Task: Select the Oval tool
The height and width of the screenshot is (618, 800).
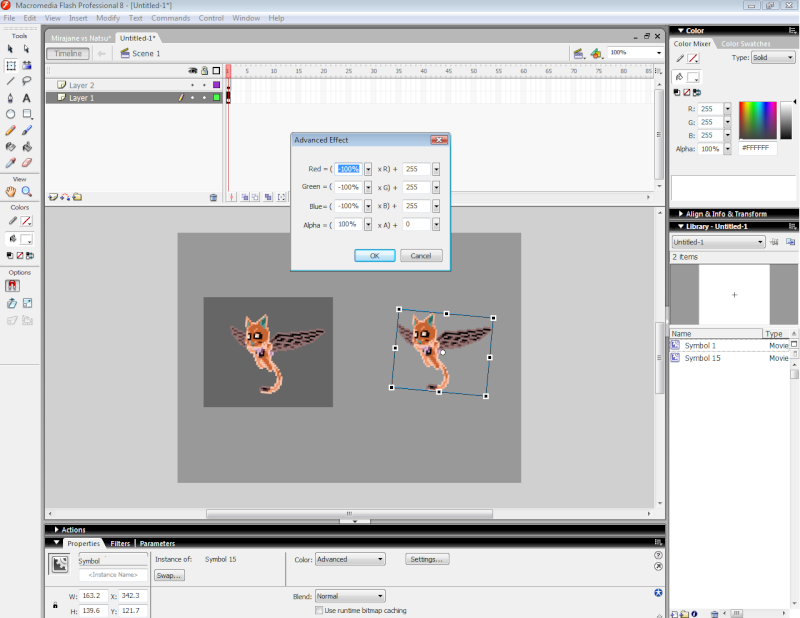Action: [11, 114]
